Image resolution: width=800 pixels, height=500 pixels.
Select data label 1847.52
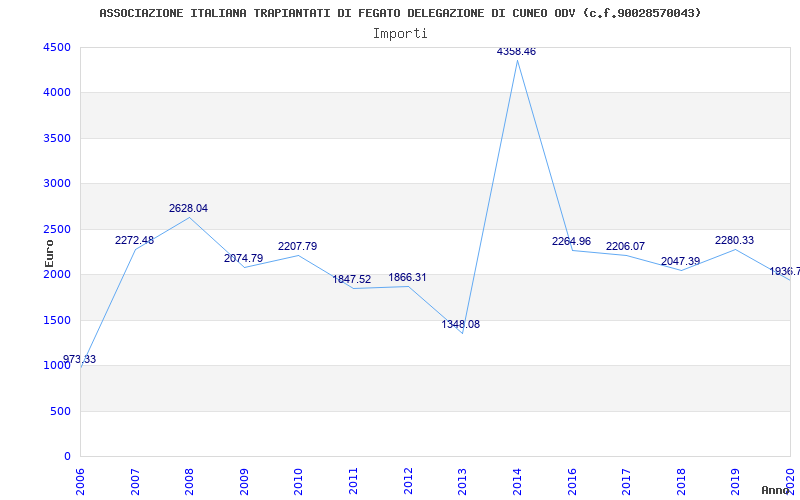coord(352,280)
